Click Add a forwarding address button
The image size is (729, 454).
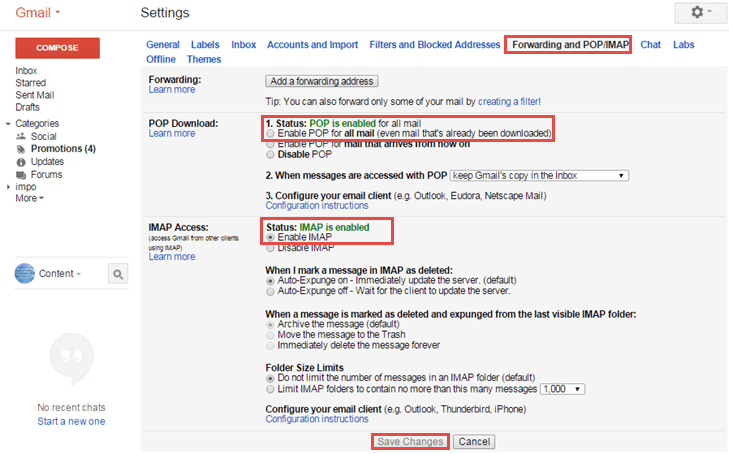click(x=322, y=81)
